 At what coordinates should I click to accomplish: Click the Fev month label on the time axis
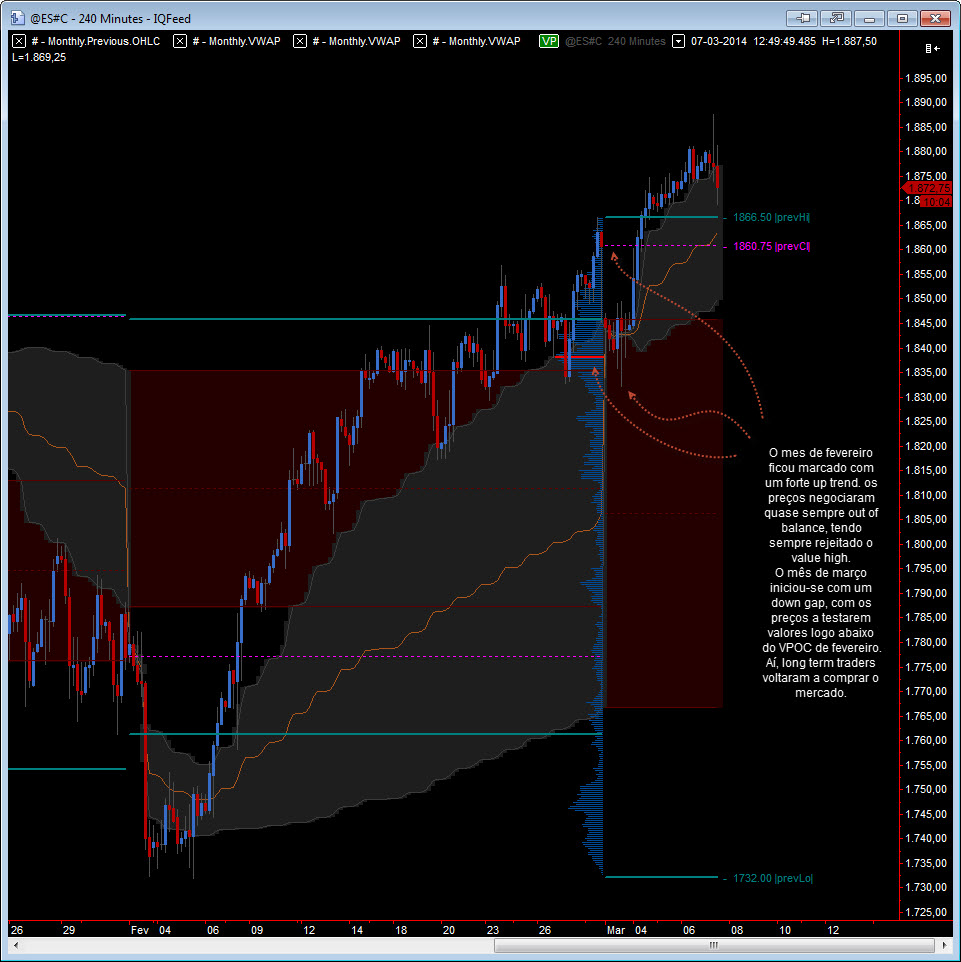pyautogui.click(x=140, y=930)
